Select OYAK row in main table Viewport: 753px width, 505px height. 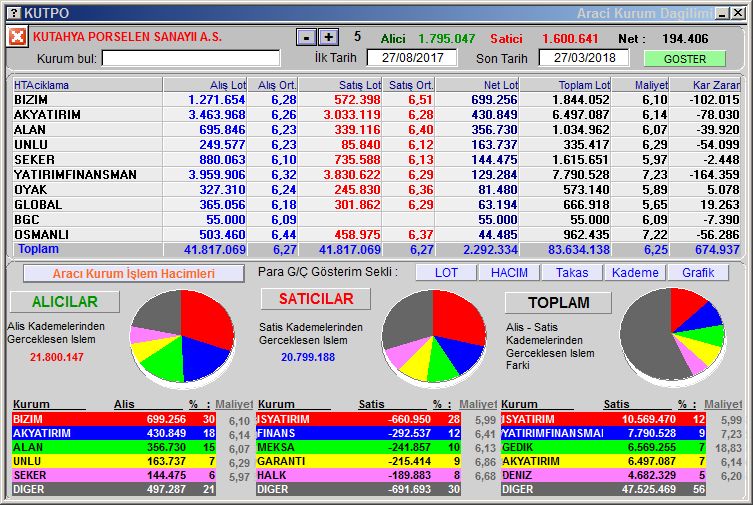click(x=376, y=190)
